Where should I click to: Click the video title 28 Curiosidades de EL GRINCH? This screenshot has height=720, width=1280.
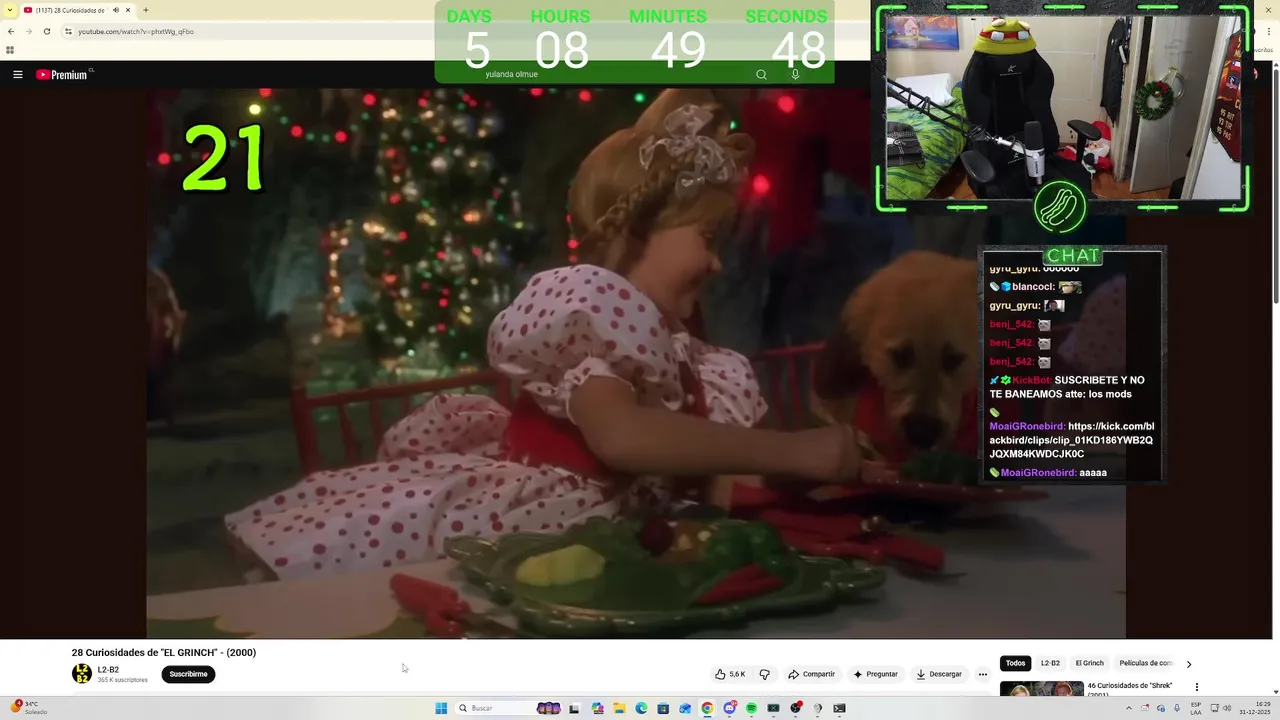164,653
